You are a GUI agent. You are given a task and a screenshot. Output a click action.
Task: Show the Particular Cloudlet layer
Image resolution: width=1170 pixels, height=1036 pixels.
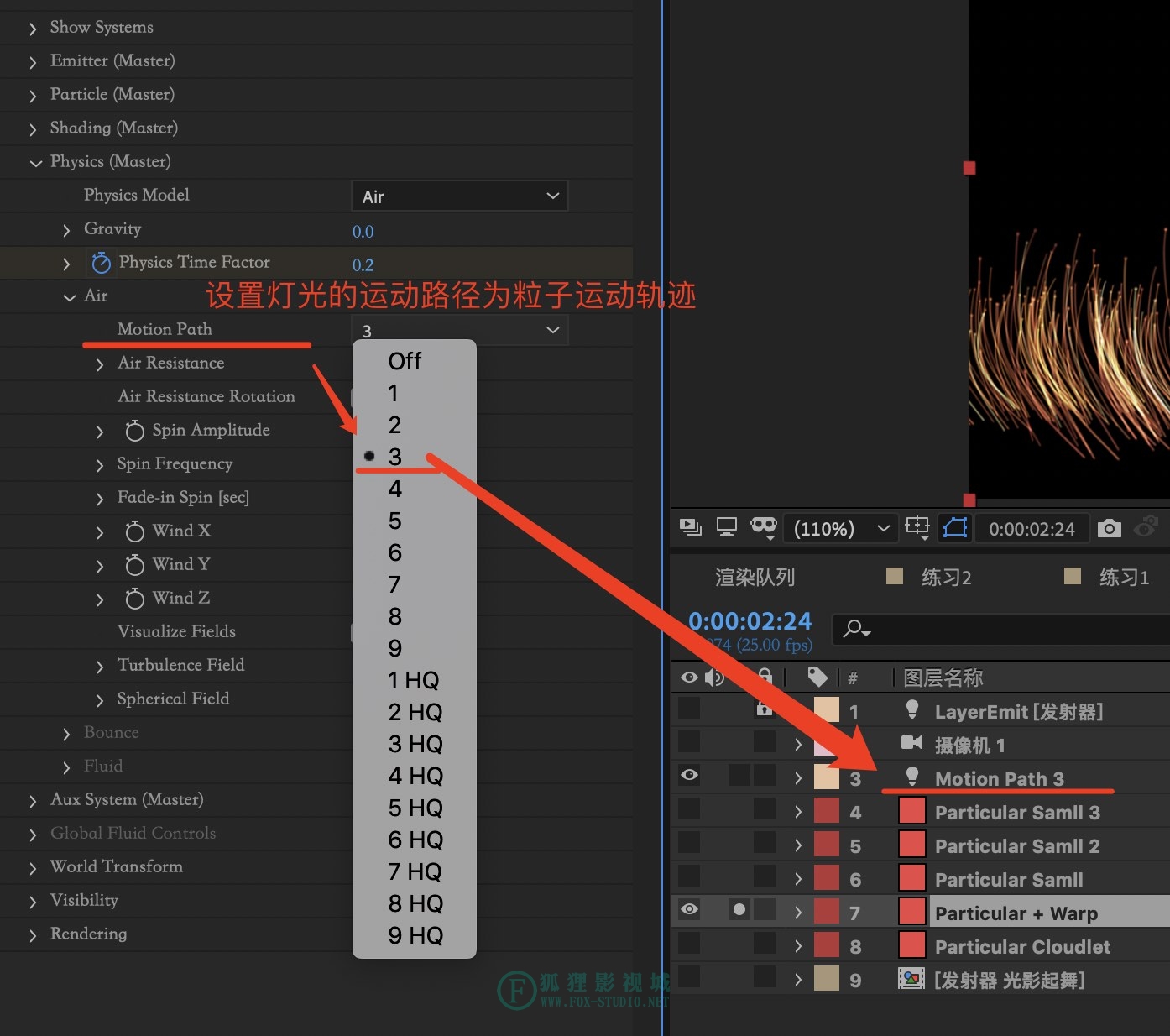[689, 943]
